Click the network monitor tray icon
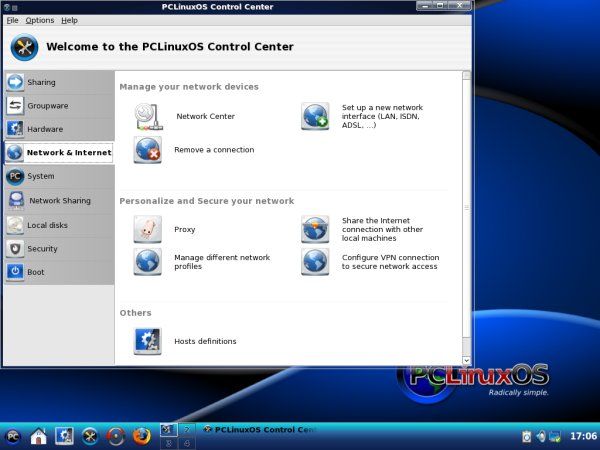The width and height of the screenshot is (600, 450). (554, 436)
